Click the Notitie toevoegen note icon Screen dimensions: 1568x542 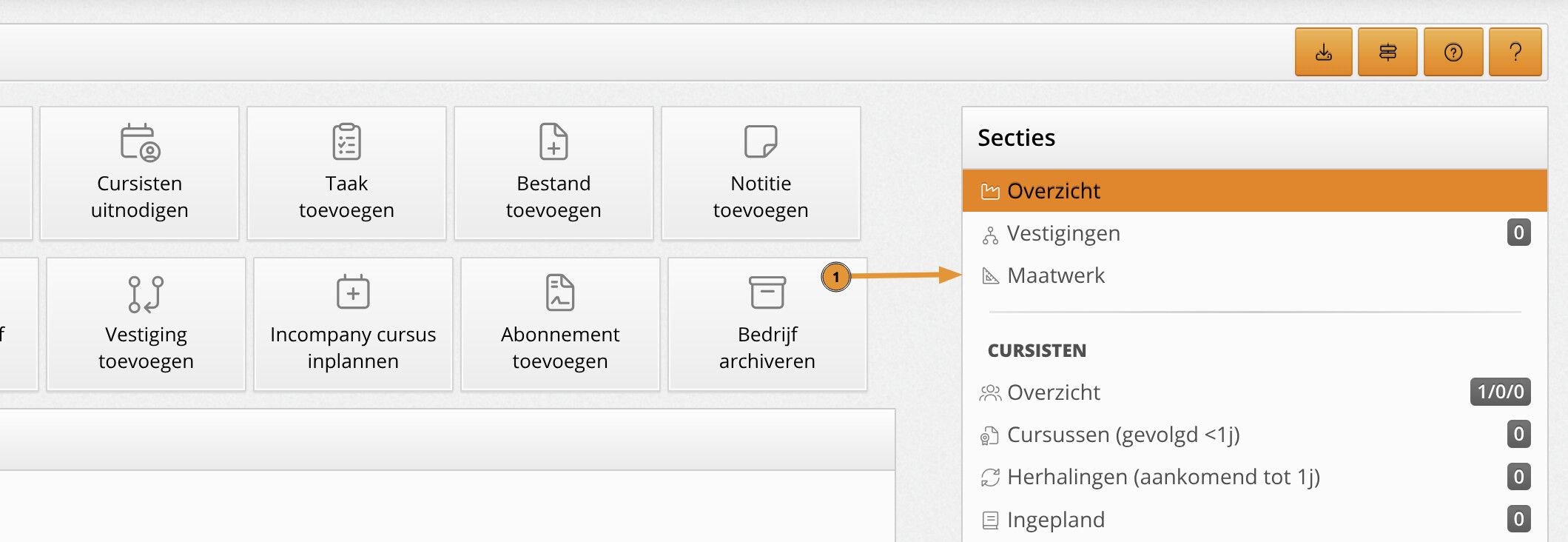click(760, 141)
